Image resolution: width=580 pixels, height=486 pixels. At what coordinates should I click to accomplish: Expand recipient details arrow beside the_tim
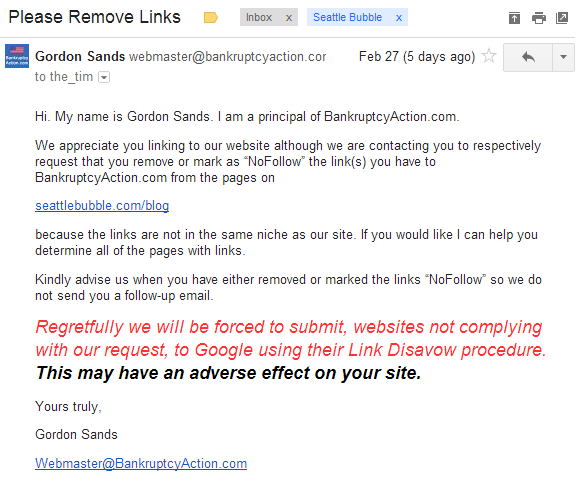point(104,77)
